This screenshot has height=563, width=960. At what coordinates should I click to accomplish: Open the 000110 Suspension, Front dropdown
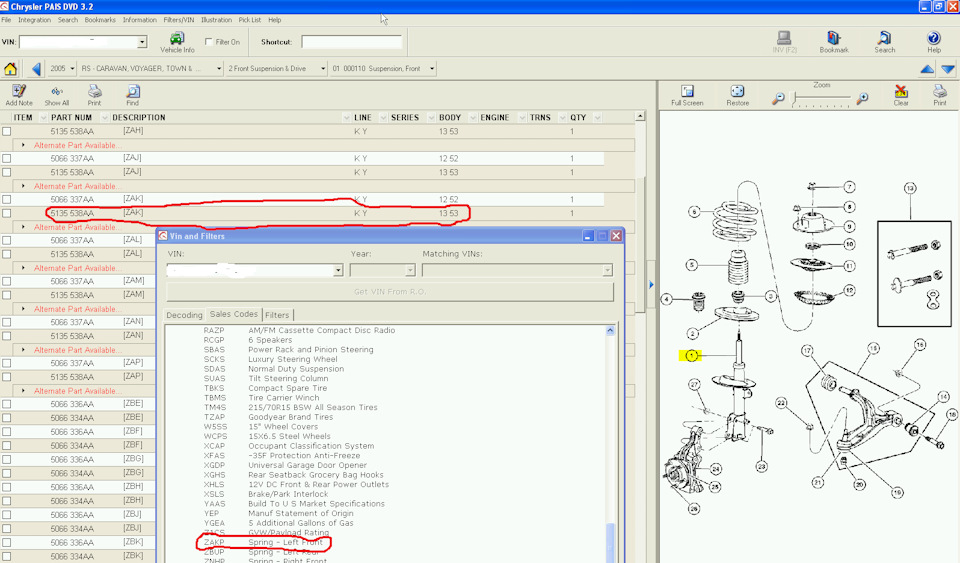pyautogui.click(x=432, y=69)
